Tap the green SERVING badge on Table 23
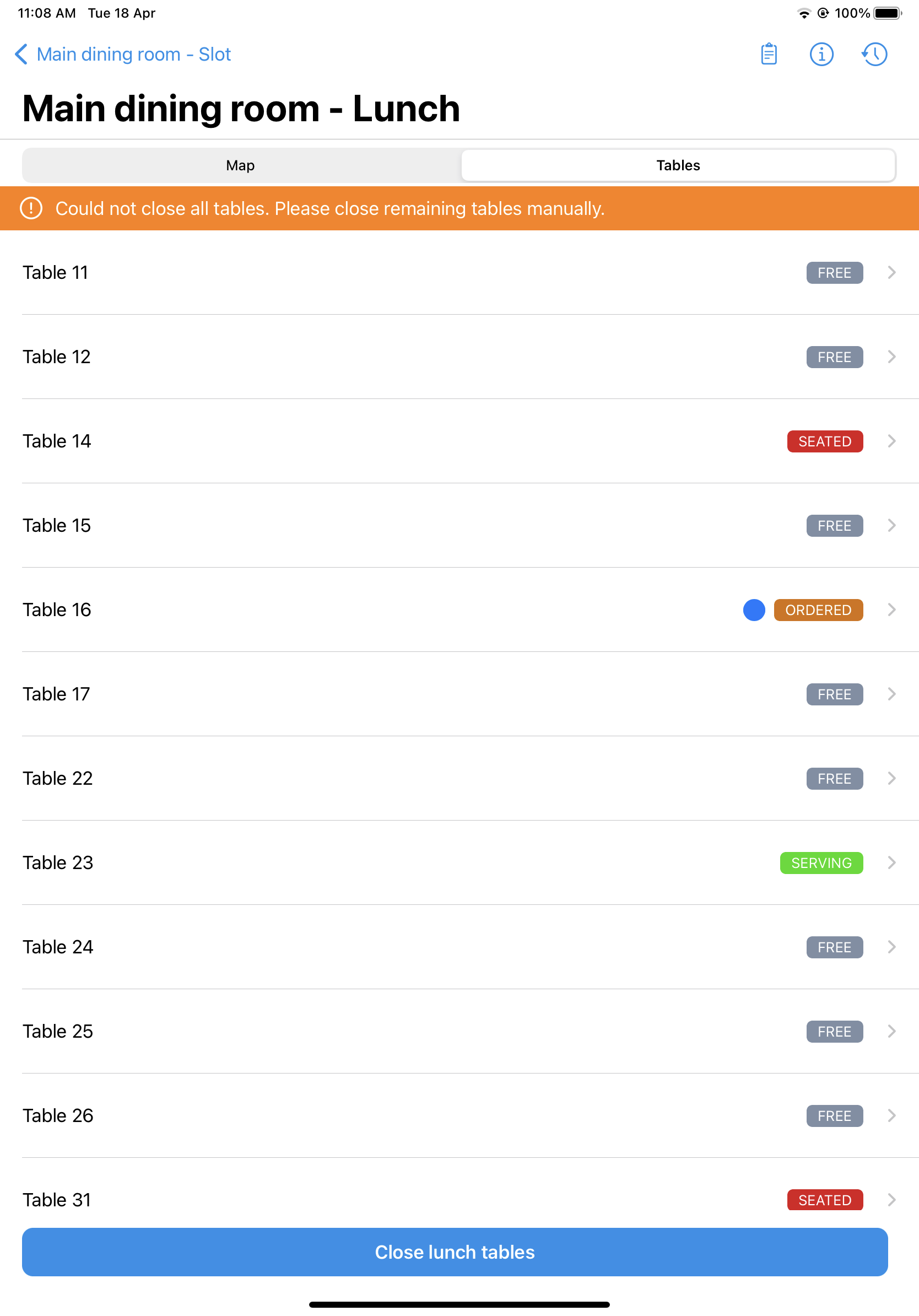Image resolution: width=919 pixels, height=1316 pixels. (x=821, y=862)
